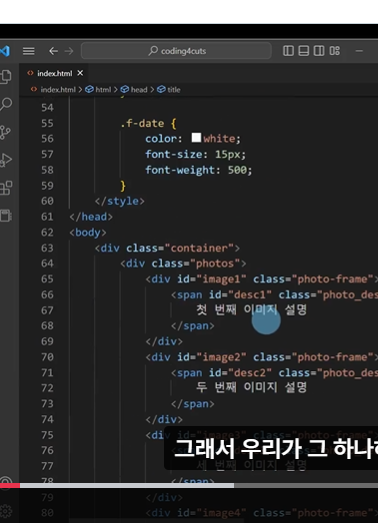Screen dimensions: 378x529
Task: Open the panel icon below Extensions
Action: (x=6, y=216)
